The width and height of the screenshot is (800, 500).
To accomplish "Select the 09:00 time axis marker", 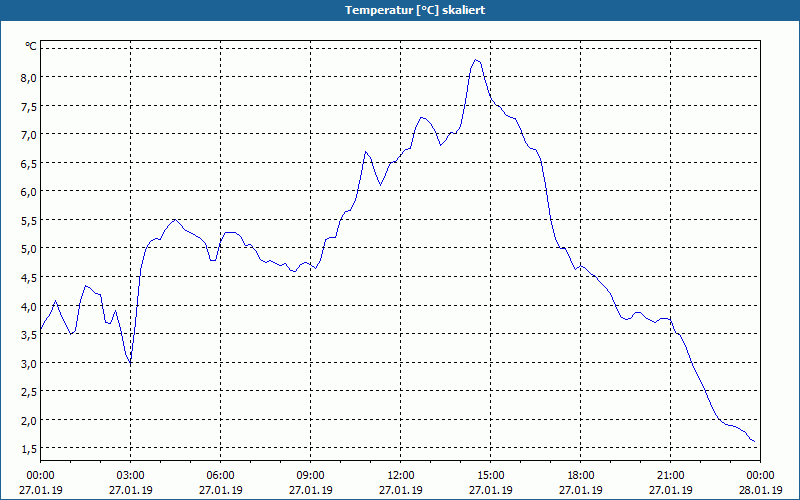I will point(311,476).
